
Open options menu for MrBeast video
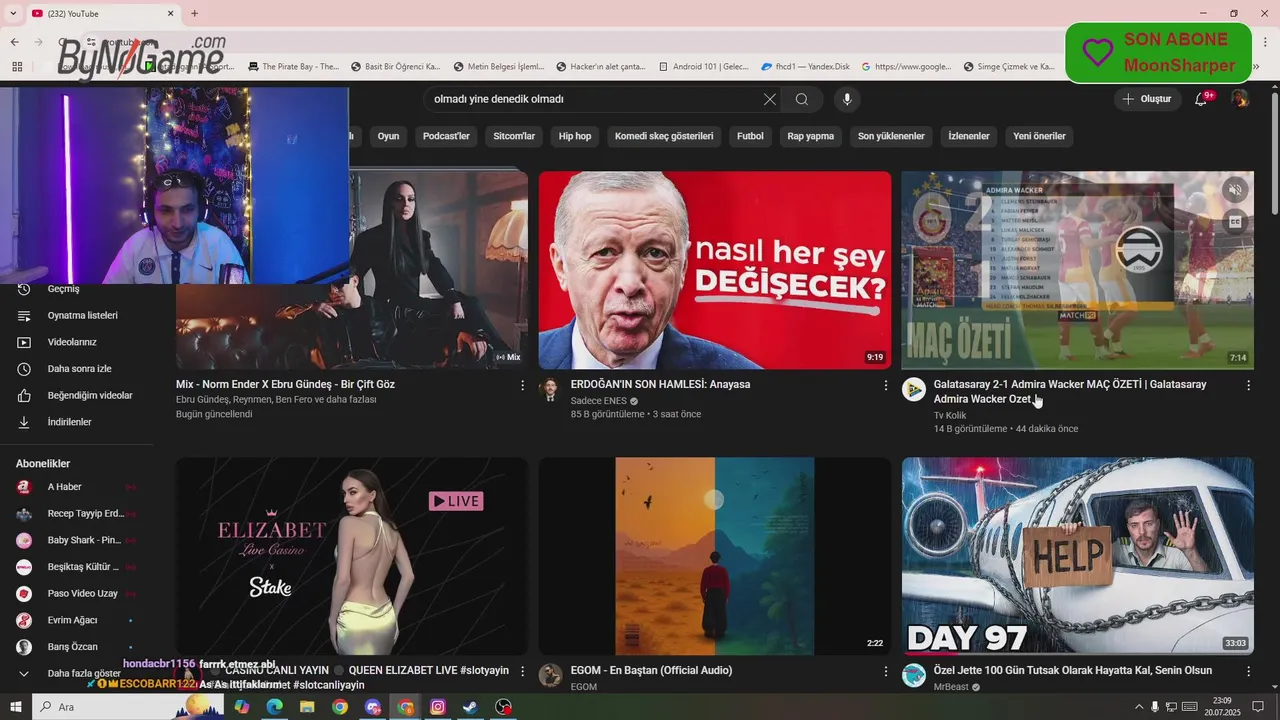1248,671
